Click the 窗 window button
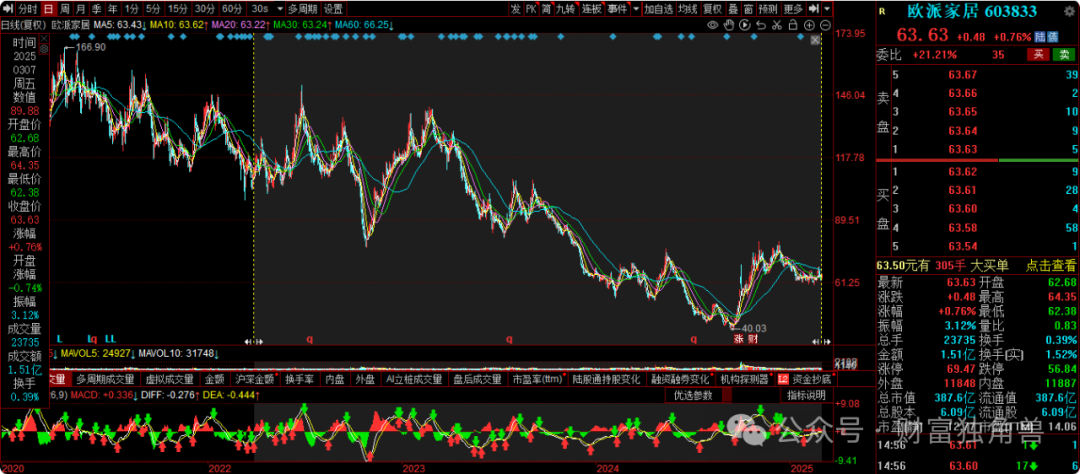Screen dimensions: 1080x474 748,9
